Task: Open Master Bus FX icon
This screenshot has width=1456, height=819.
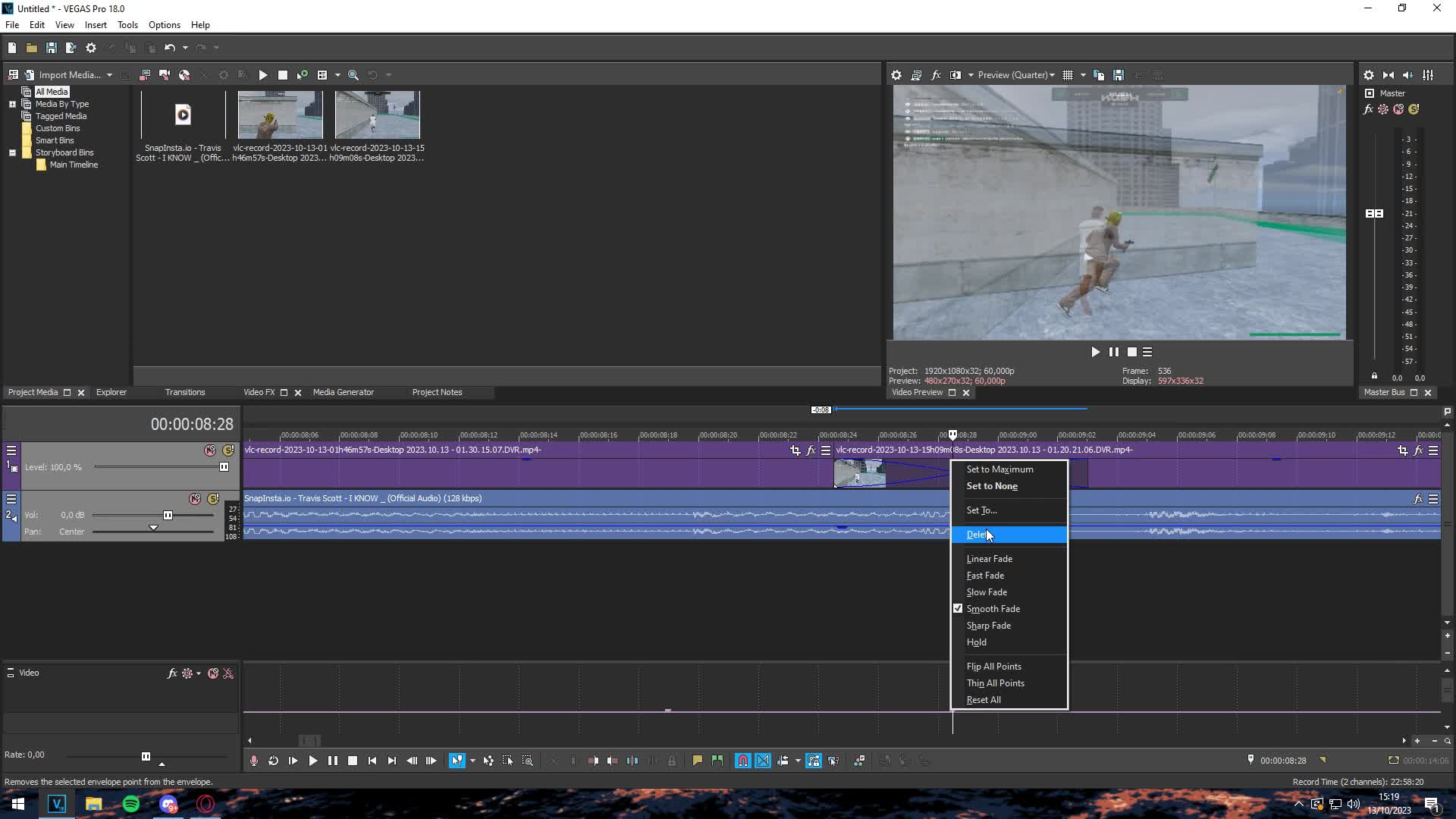Action: 1368,109
